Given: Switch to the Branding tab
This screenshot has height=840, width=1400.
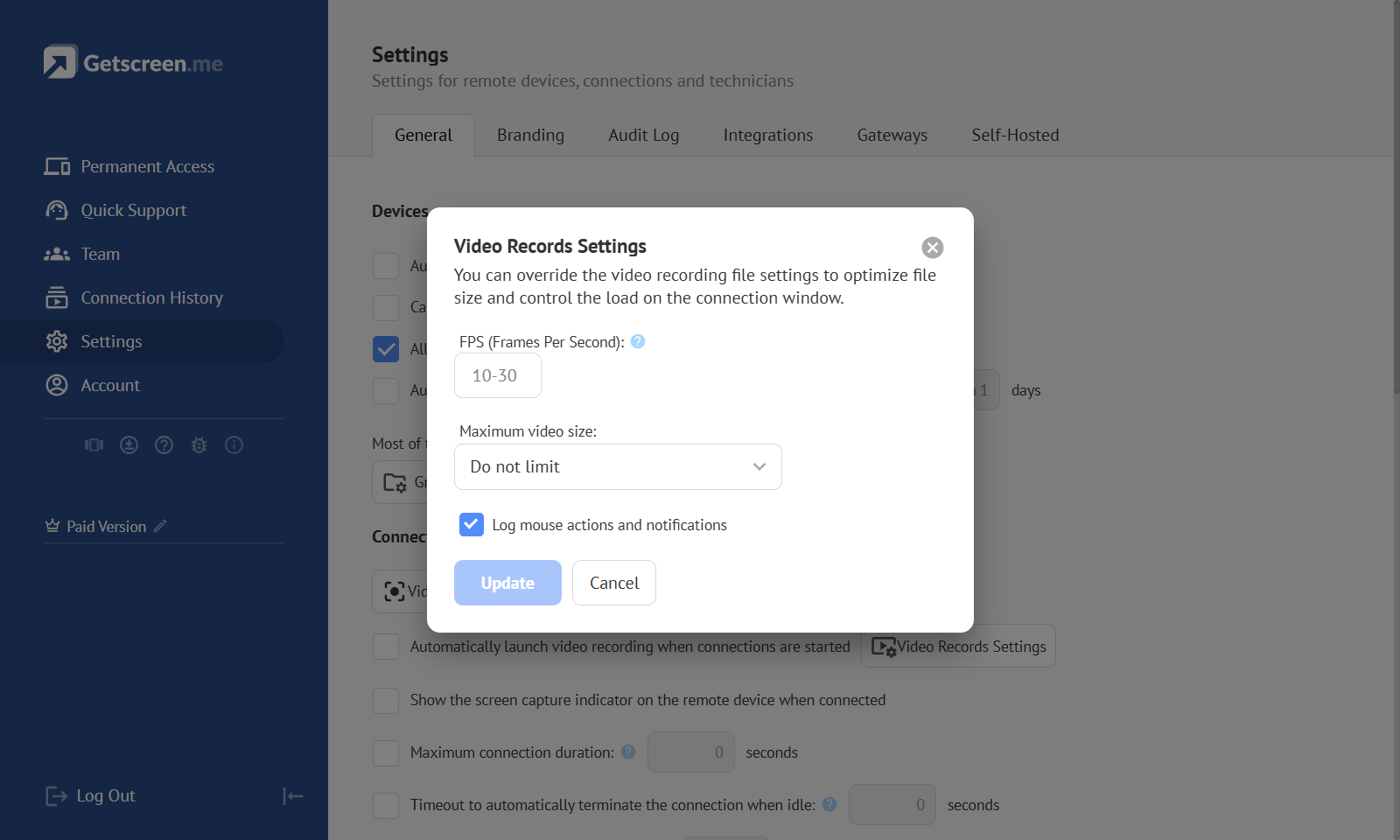Looking at the screenshot, I should tap(530, 135).
